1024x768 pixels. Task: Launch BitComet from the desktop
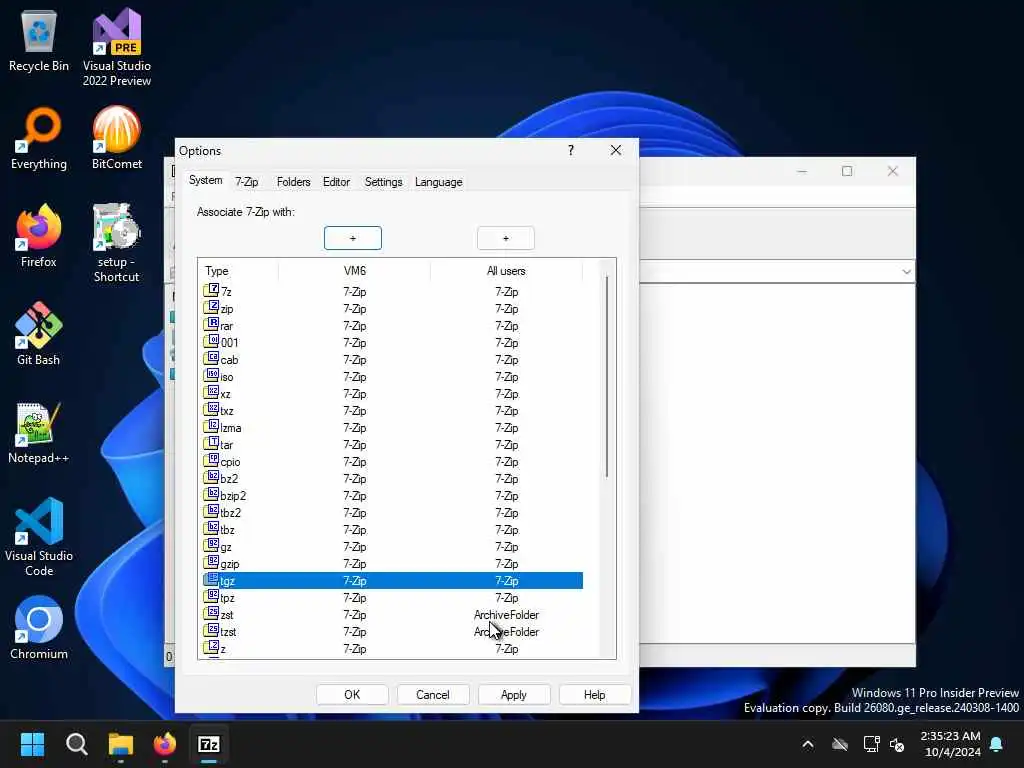click(x=117, y=138)
